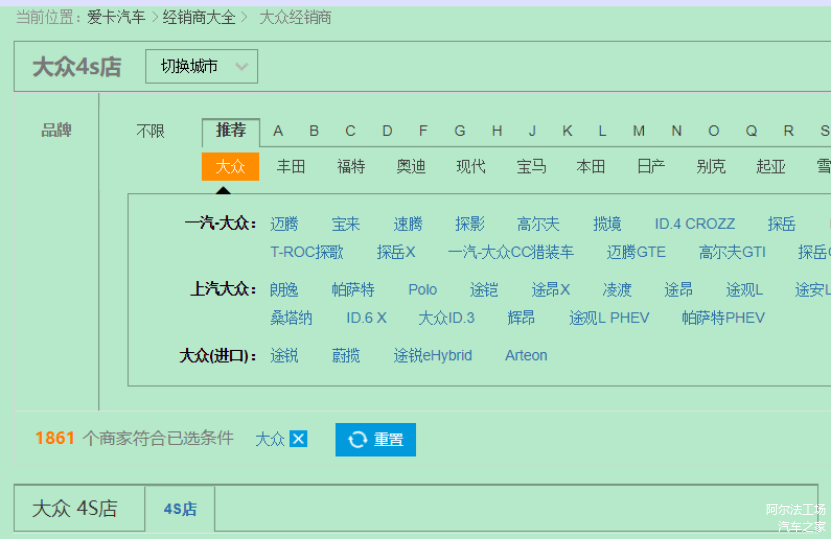831x540 pixels.
Task: Open the Arteon model link
Action: pos(526,356)
